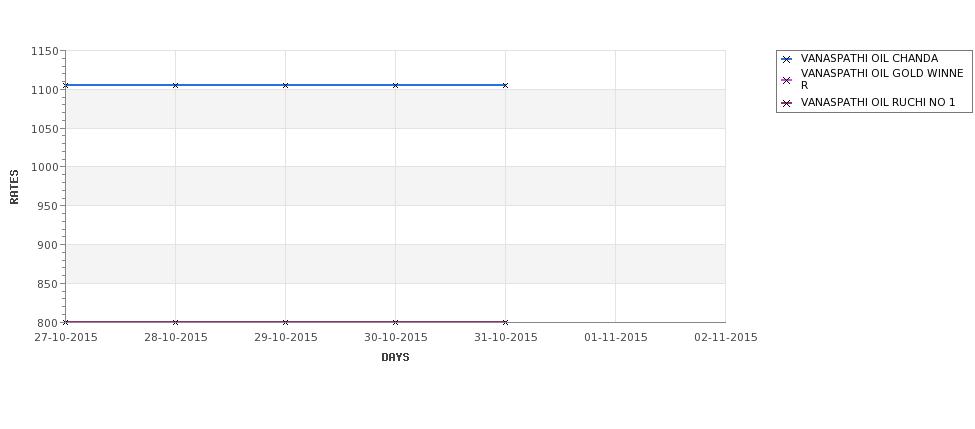
Task: Click the bottom line marker at 31-10-2015
Action: click(506, 322)
